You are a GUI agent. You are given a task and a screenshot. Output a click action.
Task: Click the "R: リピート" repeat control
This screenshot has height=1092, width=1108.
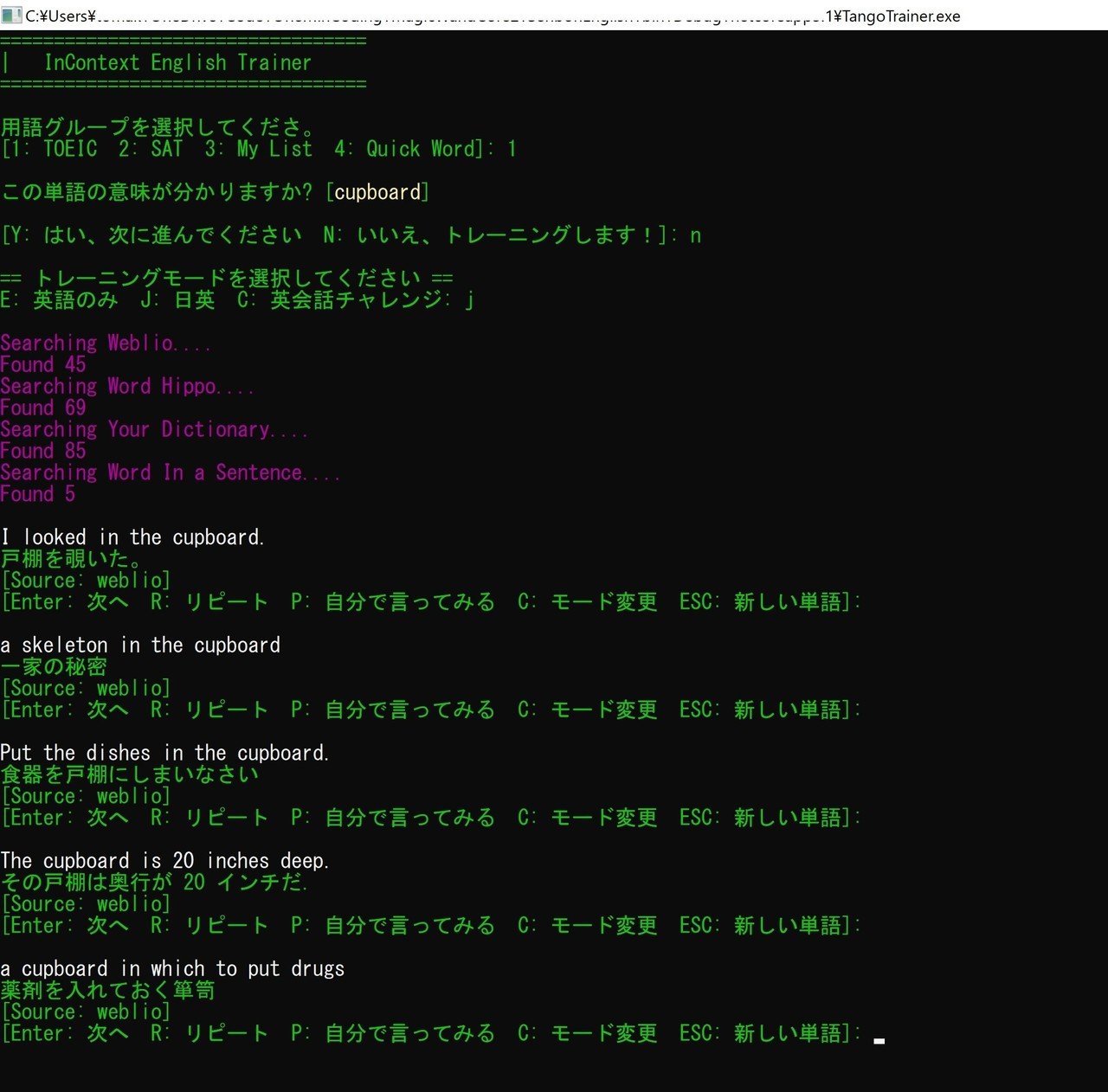[210, 601]
